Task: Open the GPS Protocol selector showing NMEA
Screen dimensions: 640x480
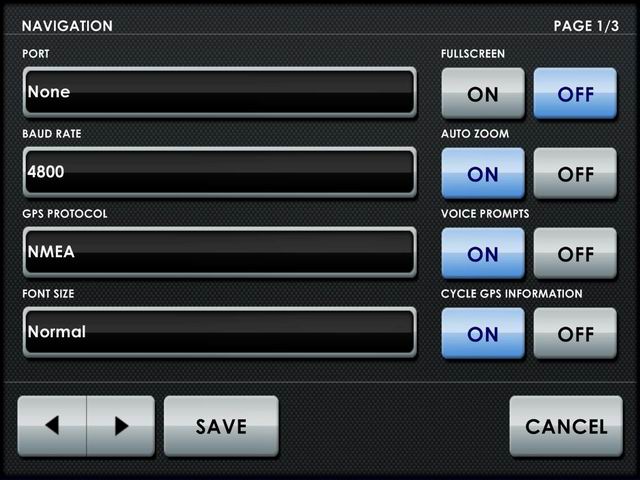Action: 220,252
